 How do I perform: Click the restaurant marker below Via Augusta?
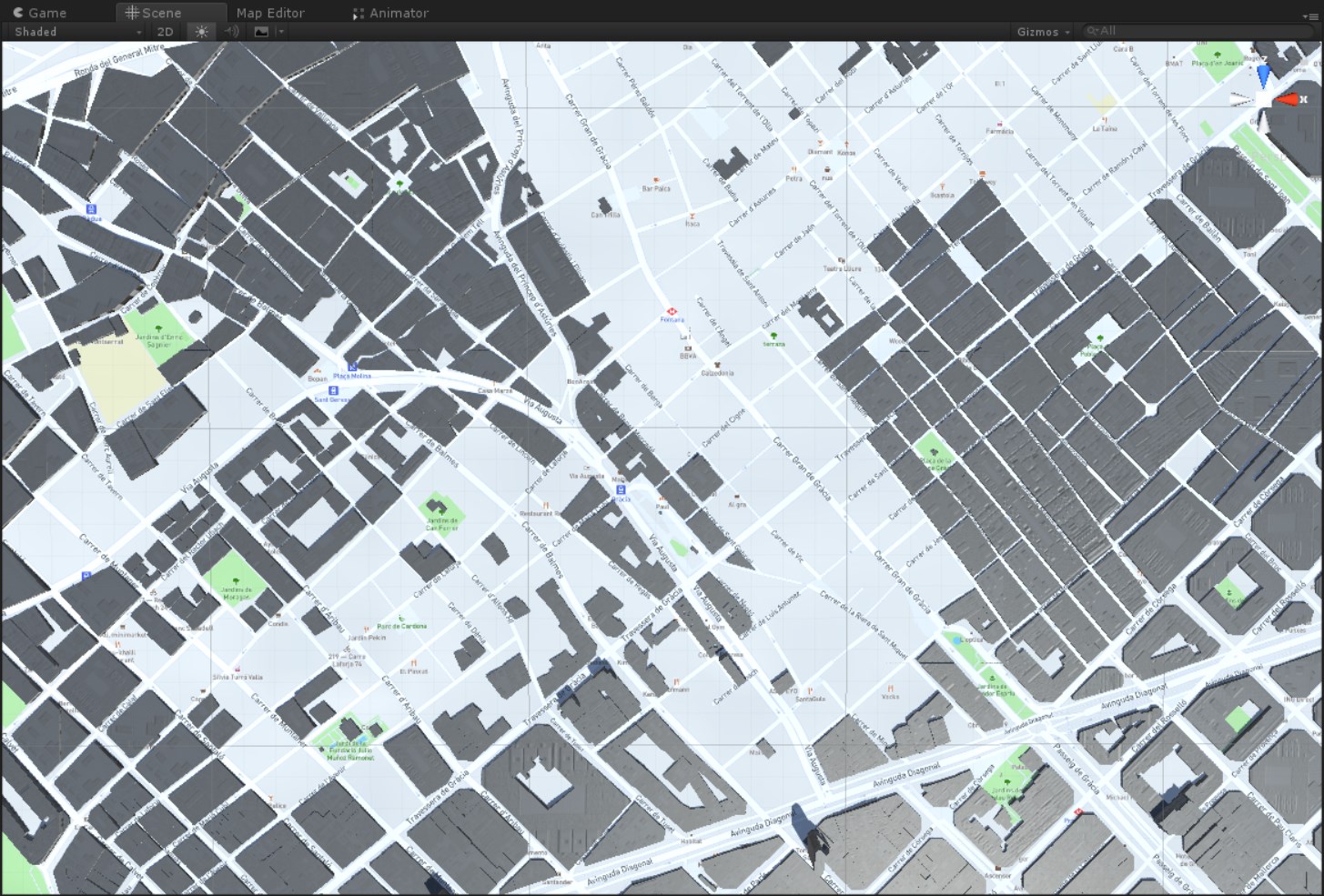(x=545, y=505)
